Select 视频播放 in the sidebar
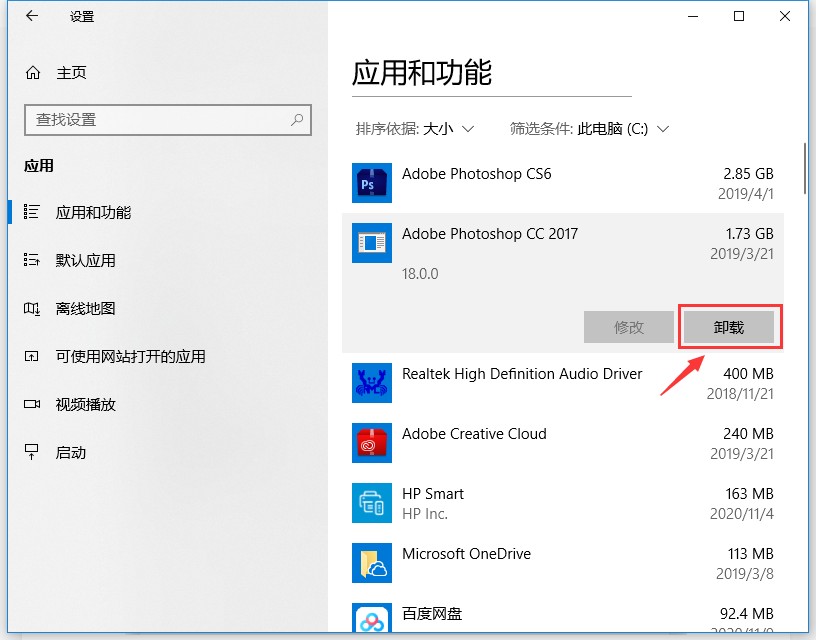This screenshot has width=816, height=640. coord(85,405)
